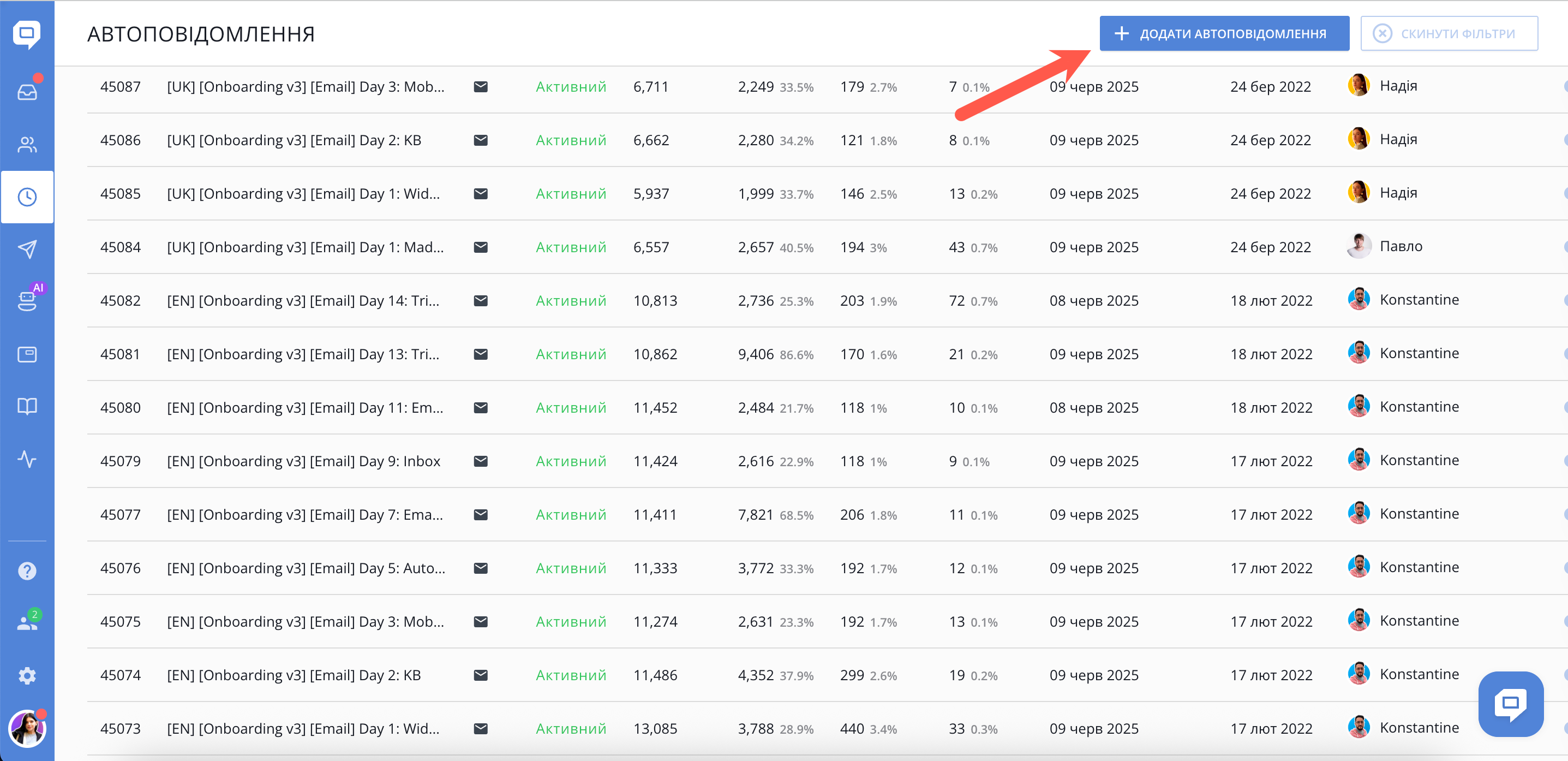Click the profile avatar at sidebar bottom
The image size is (1568, 761).
click(27, 728)
